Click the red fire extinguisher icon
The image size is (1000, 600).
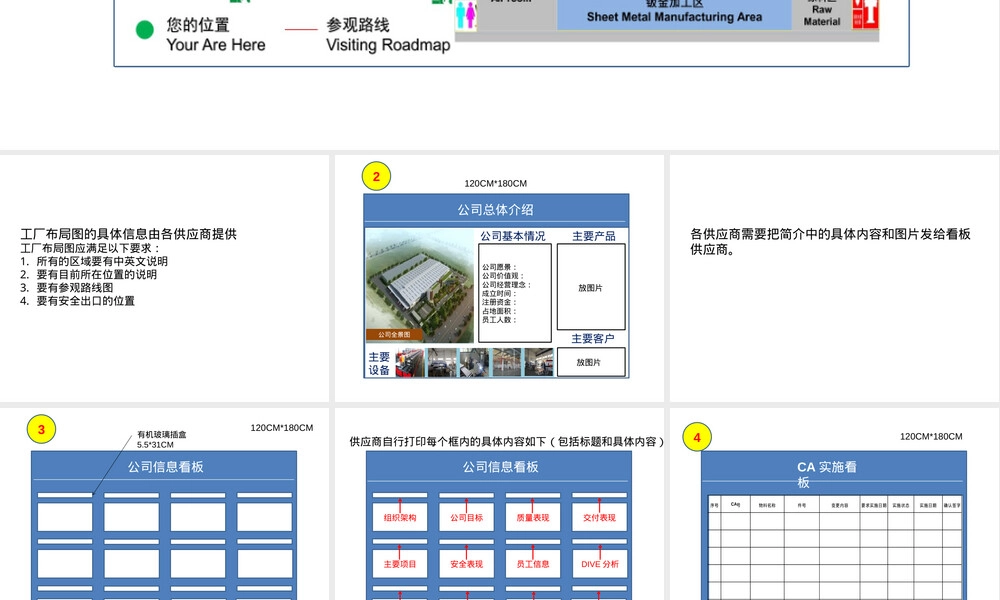coord(865,13)
